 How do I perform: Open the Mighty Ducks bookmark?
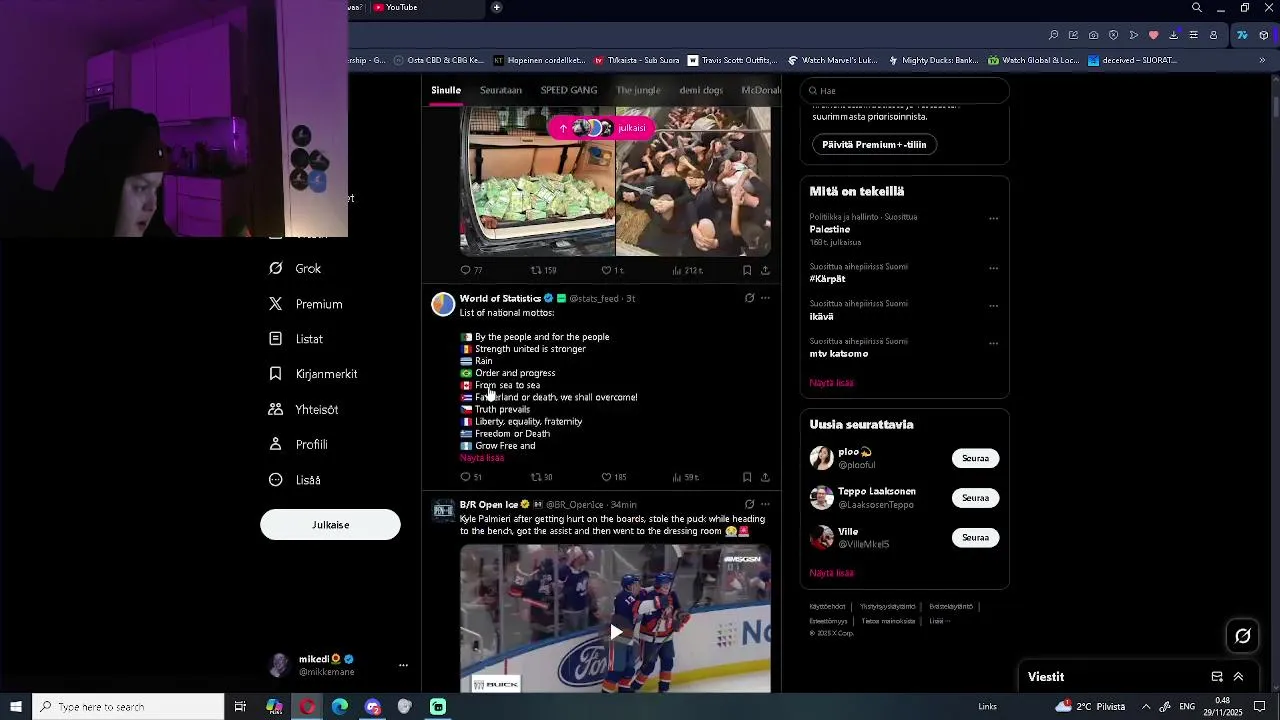934,60
